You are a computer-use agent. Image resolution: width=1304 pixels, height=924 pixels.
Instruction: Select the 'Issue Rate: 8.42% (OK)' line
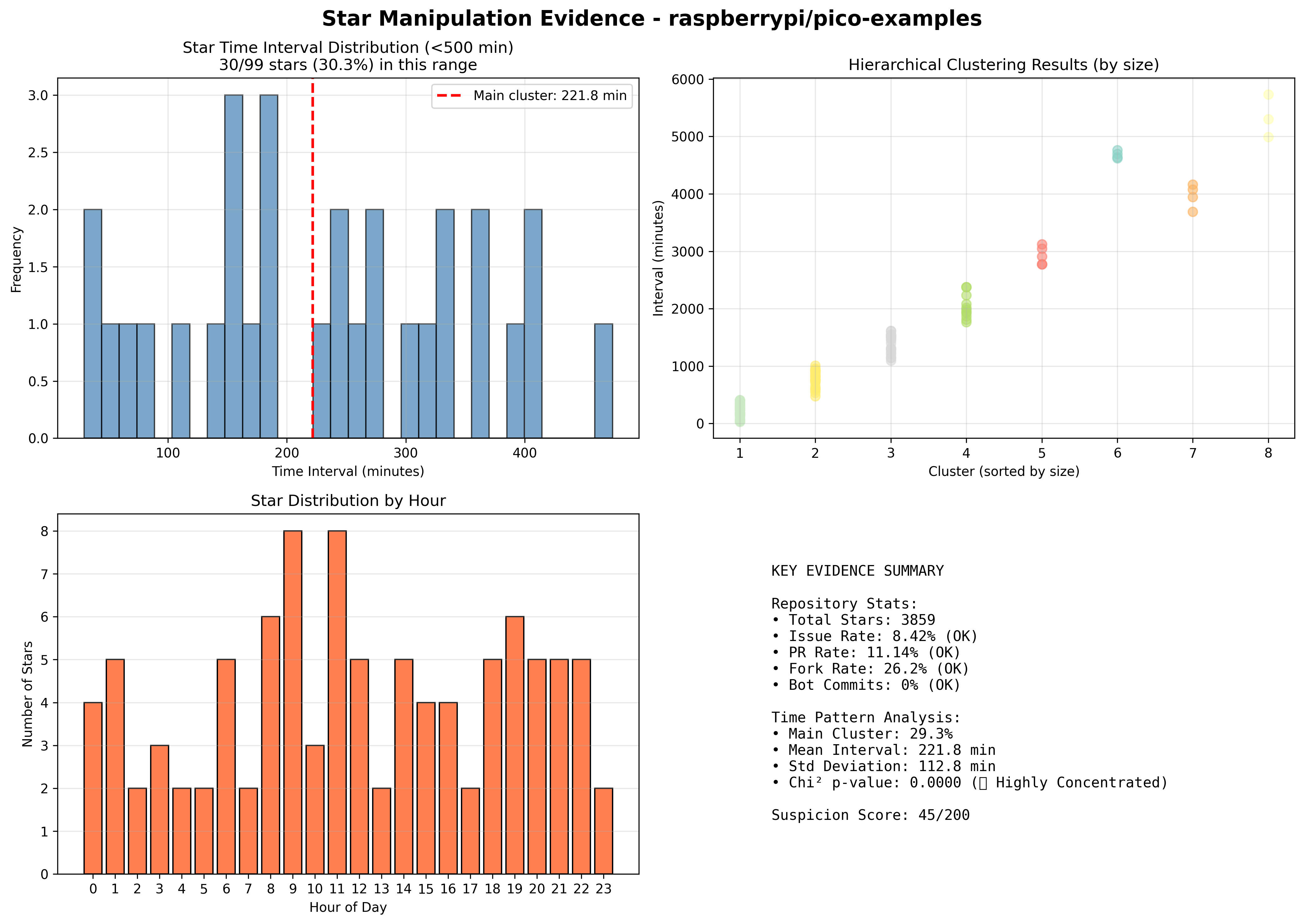[x=874, y=636]
